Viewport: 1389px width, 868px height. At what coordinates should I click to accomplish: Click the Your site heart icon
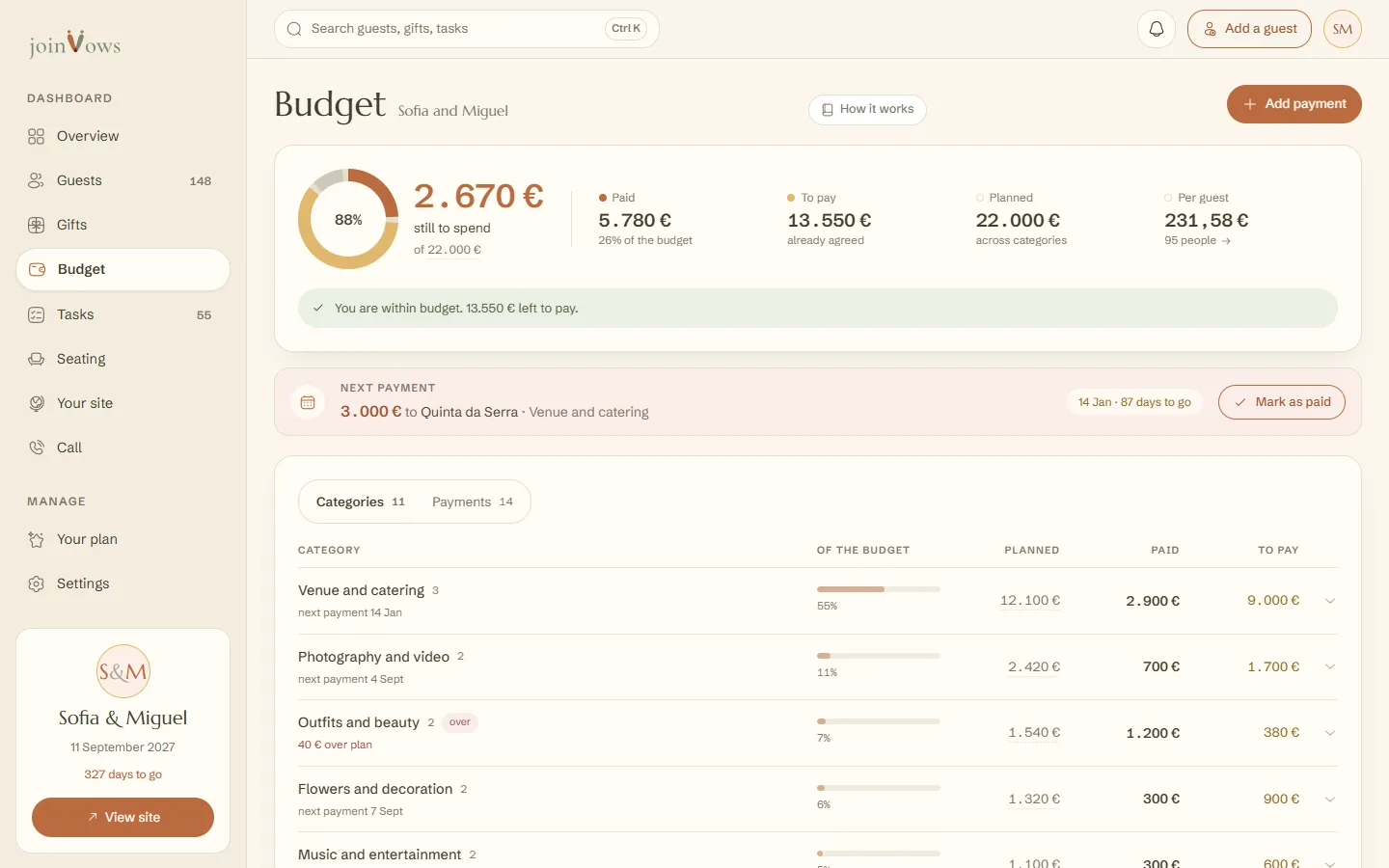click(x=37, y=403)
